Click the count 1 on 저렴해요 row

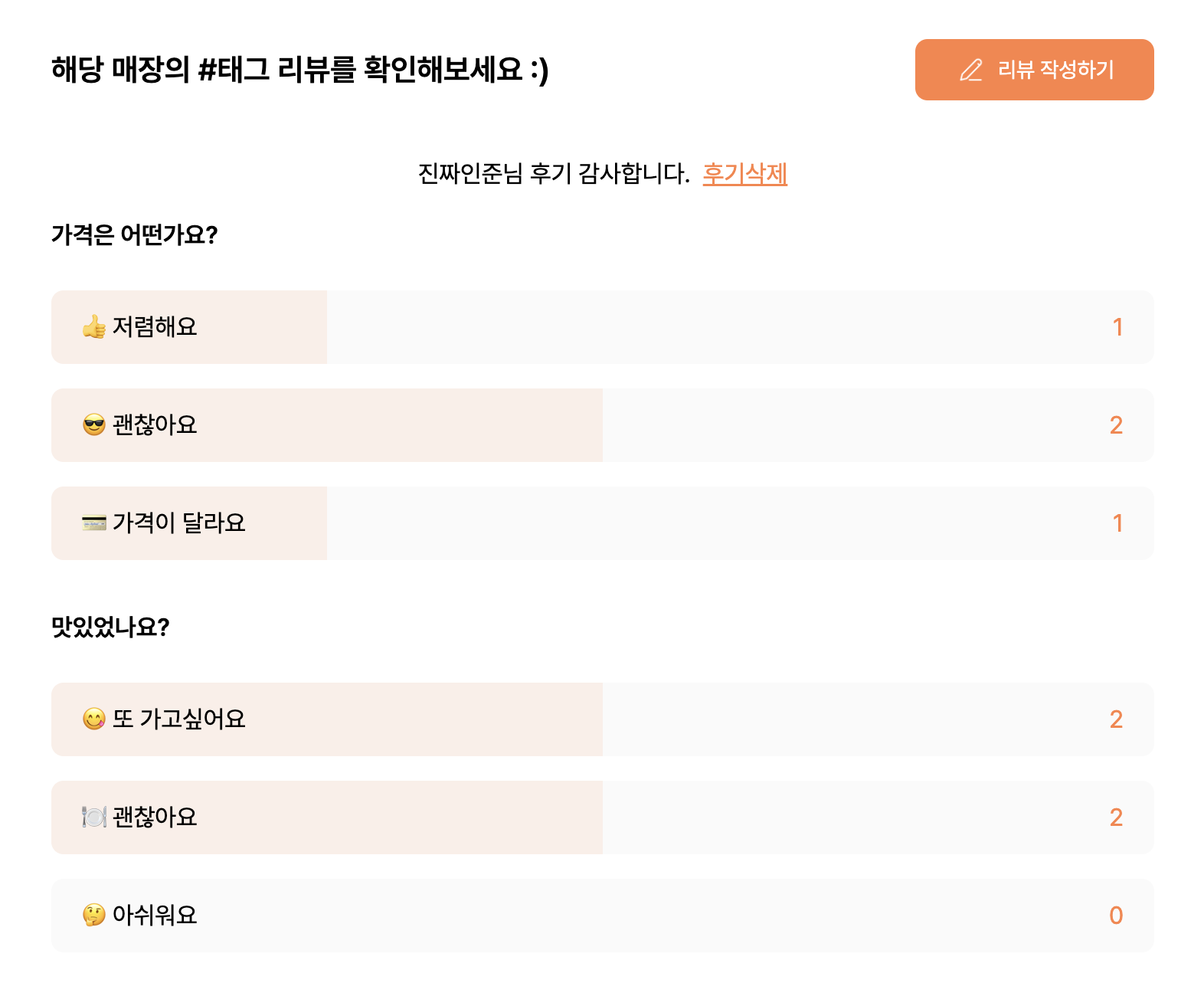pos(1117,327)
